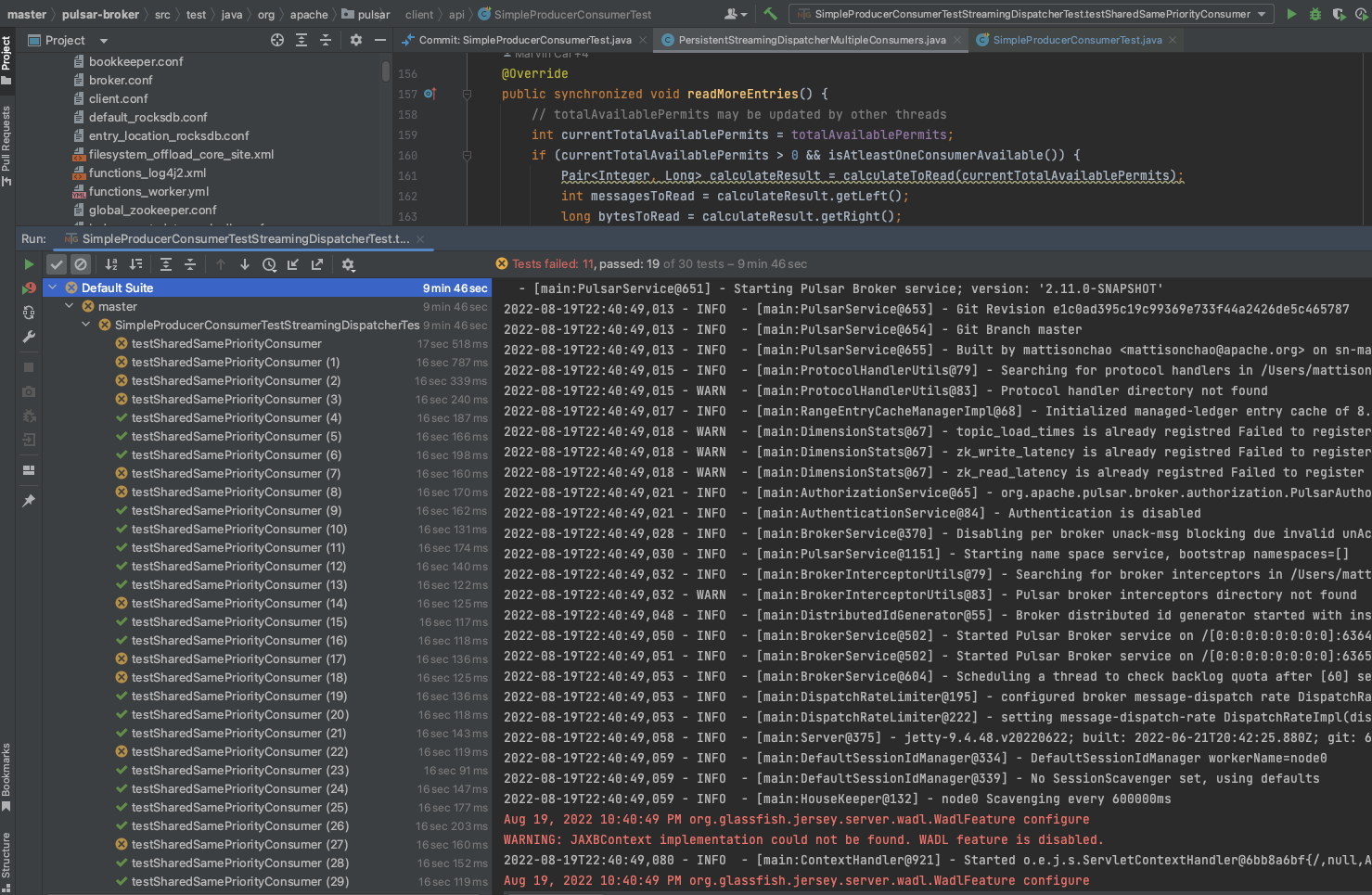Open test history clock icon

(x=269, y=264)
